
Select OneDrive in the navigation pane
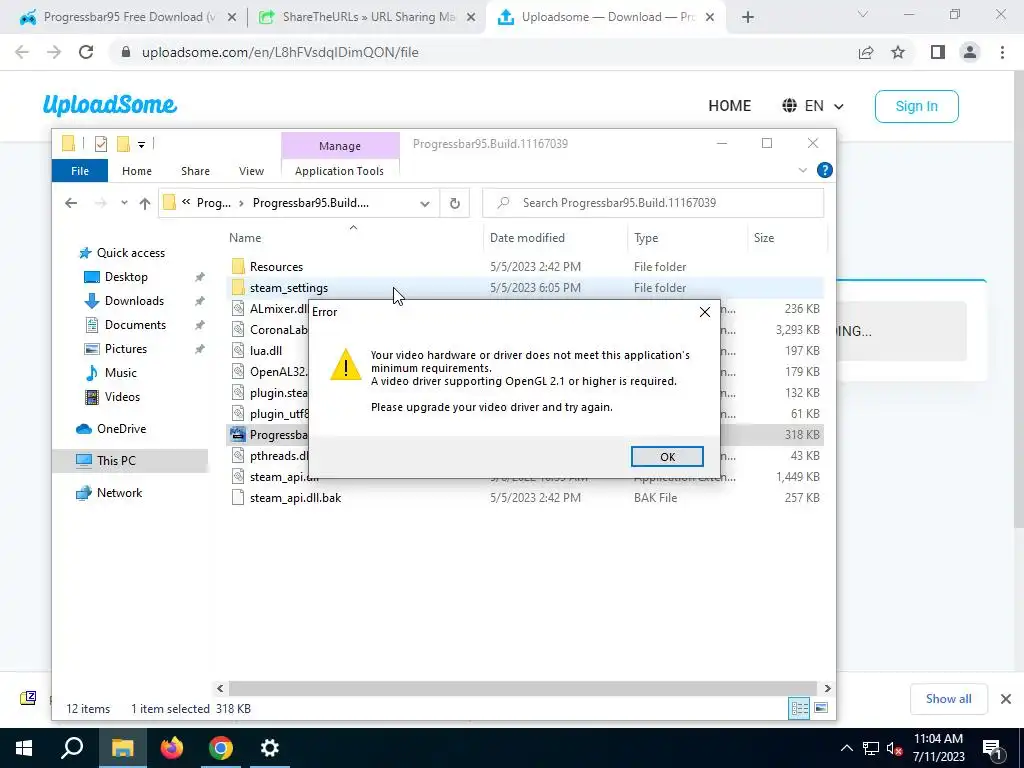click(121, 429)
